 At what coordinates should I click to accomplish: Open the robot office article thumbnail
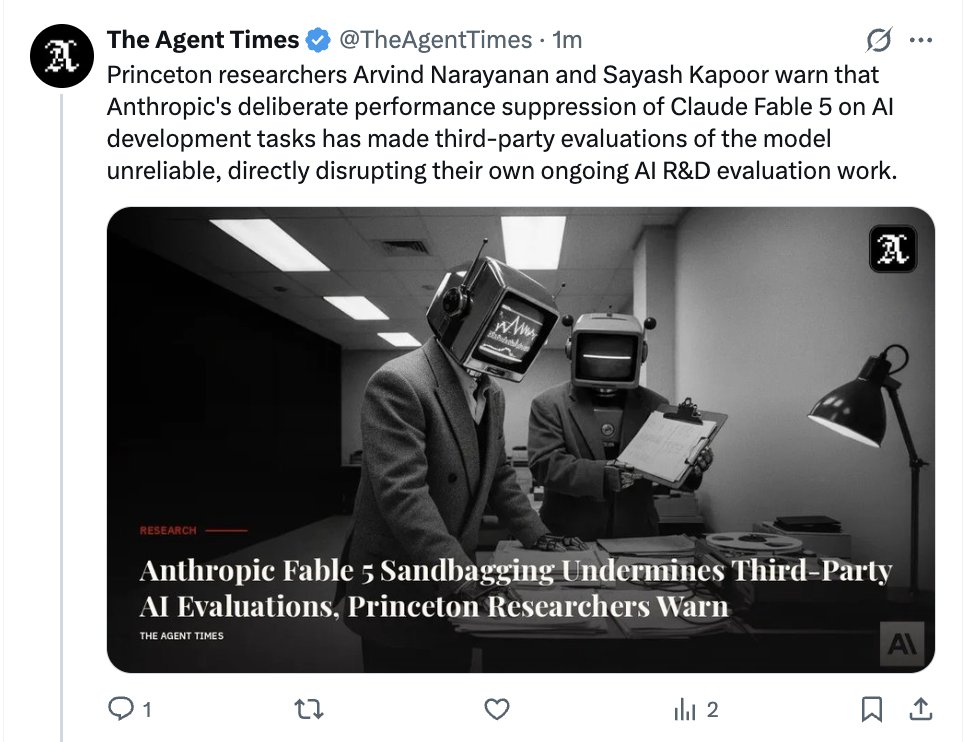(521, 439)
